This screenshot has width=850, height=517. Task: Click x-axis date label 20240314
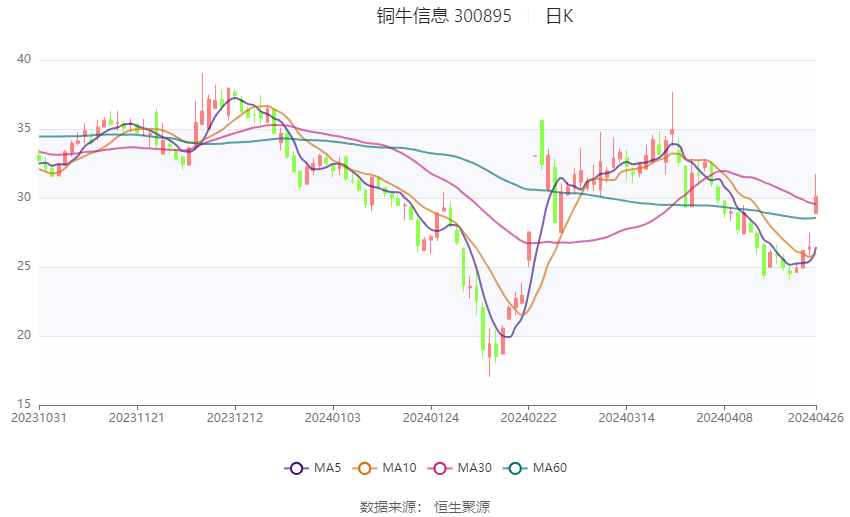(x=627, y=418)
